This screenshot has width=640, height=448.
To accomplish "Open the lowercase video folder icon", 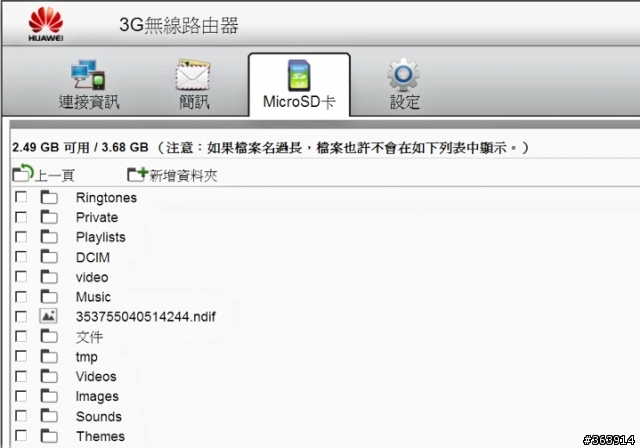I will 49,277.
